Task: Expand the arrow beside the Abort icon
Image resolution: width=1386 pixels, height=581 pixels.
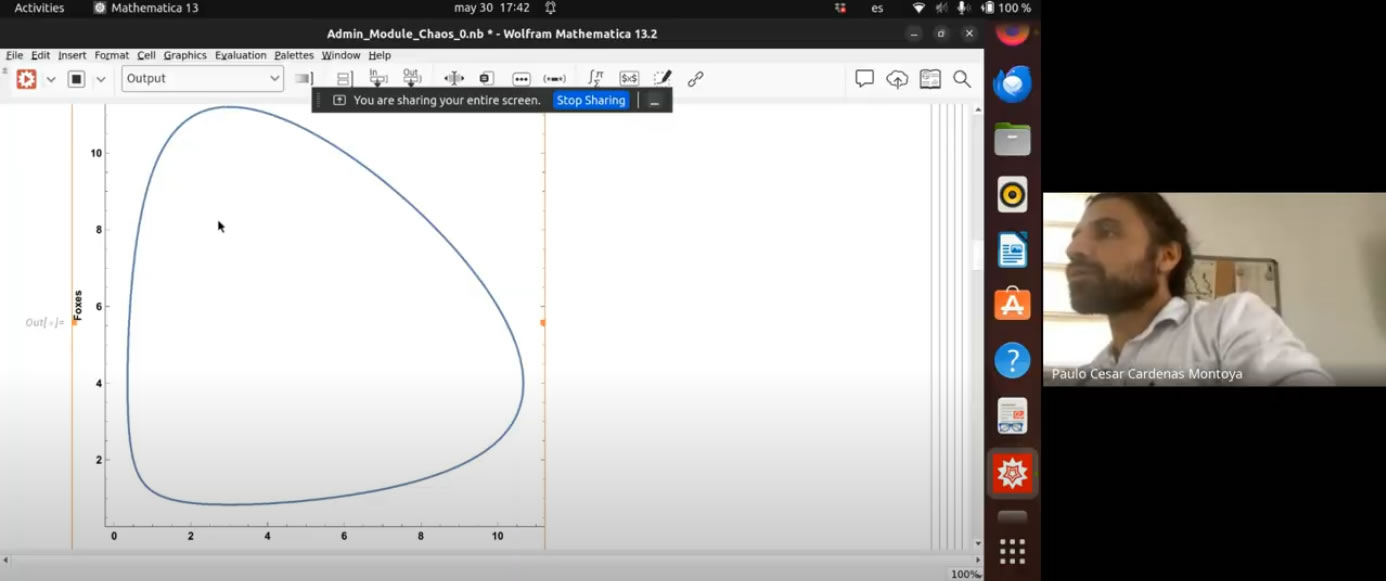Action: [x=101, y=79]
